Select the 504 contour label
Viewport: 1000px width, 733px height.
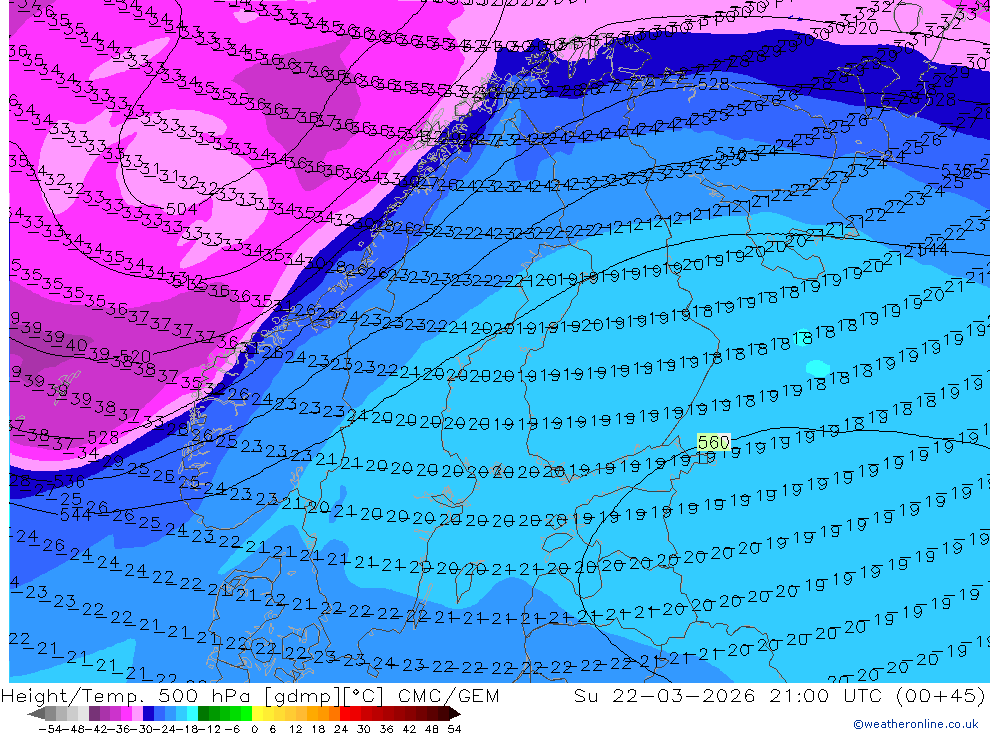click(181, 209)
